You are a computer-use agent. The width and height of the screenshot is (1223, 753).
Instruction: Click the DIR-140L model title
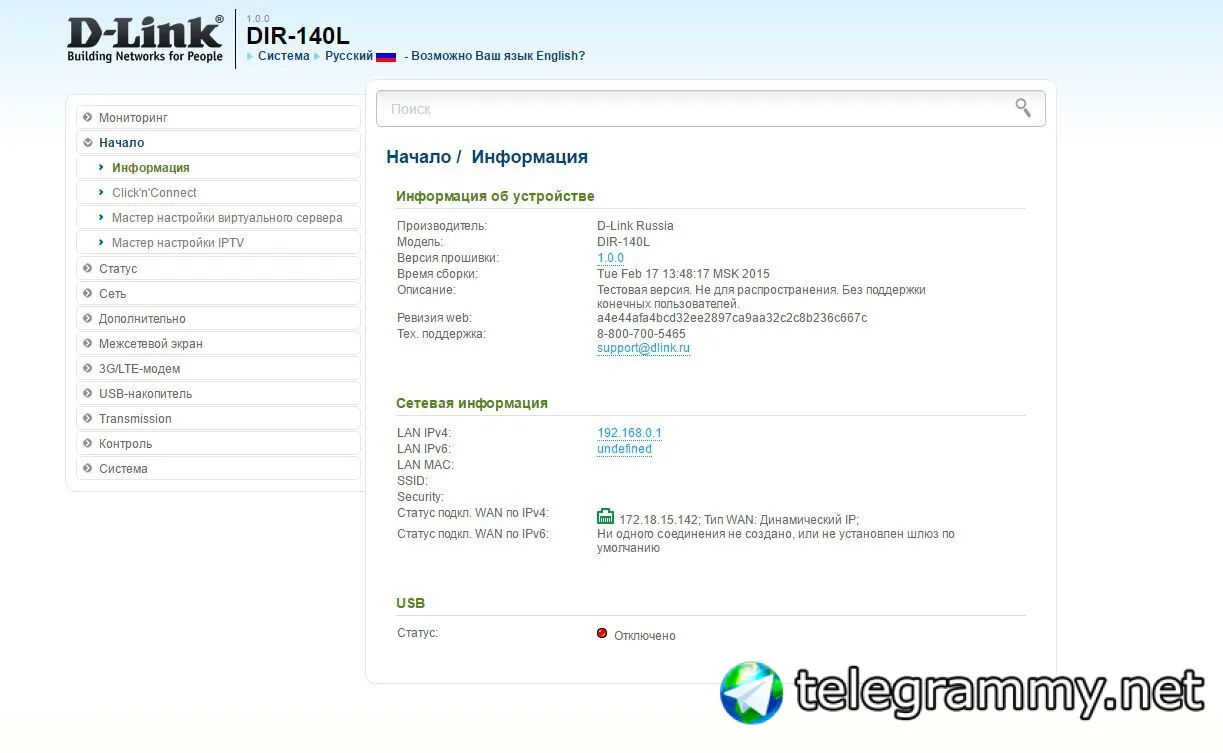pos(298,36)
